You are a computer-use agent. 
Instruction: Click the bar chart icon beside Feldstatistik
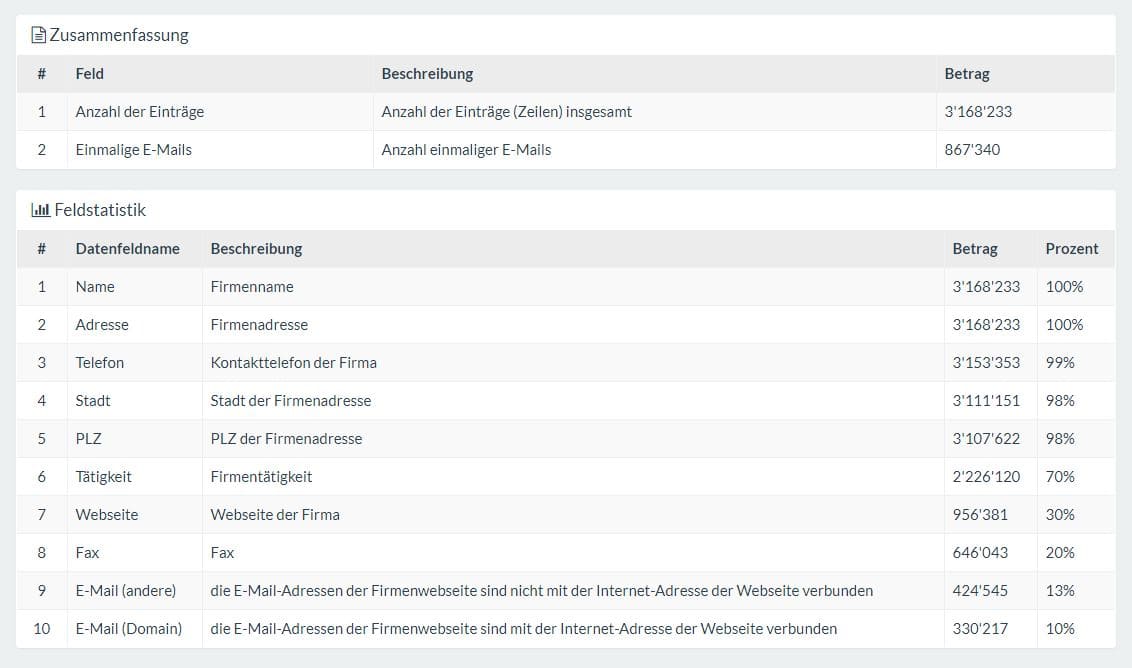tap(40, 210)
